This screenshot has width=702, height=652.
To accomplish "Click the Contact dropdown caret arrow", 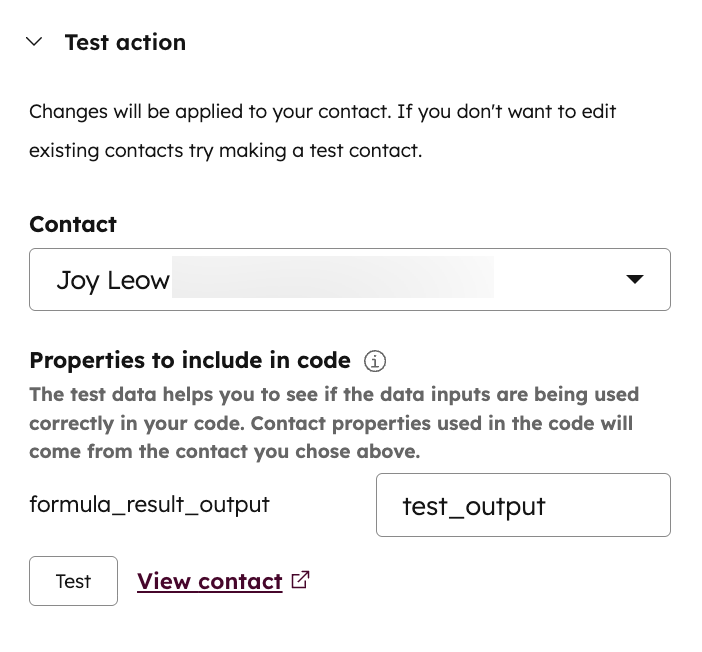I will (x=634, y=280).
